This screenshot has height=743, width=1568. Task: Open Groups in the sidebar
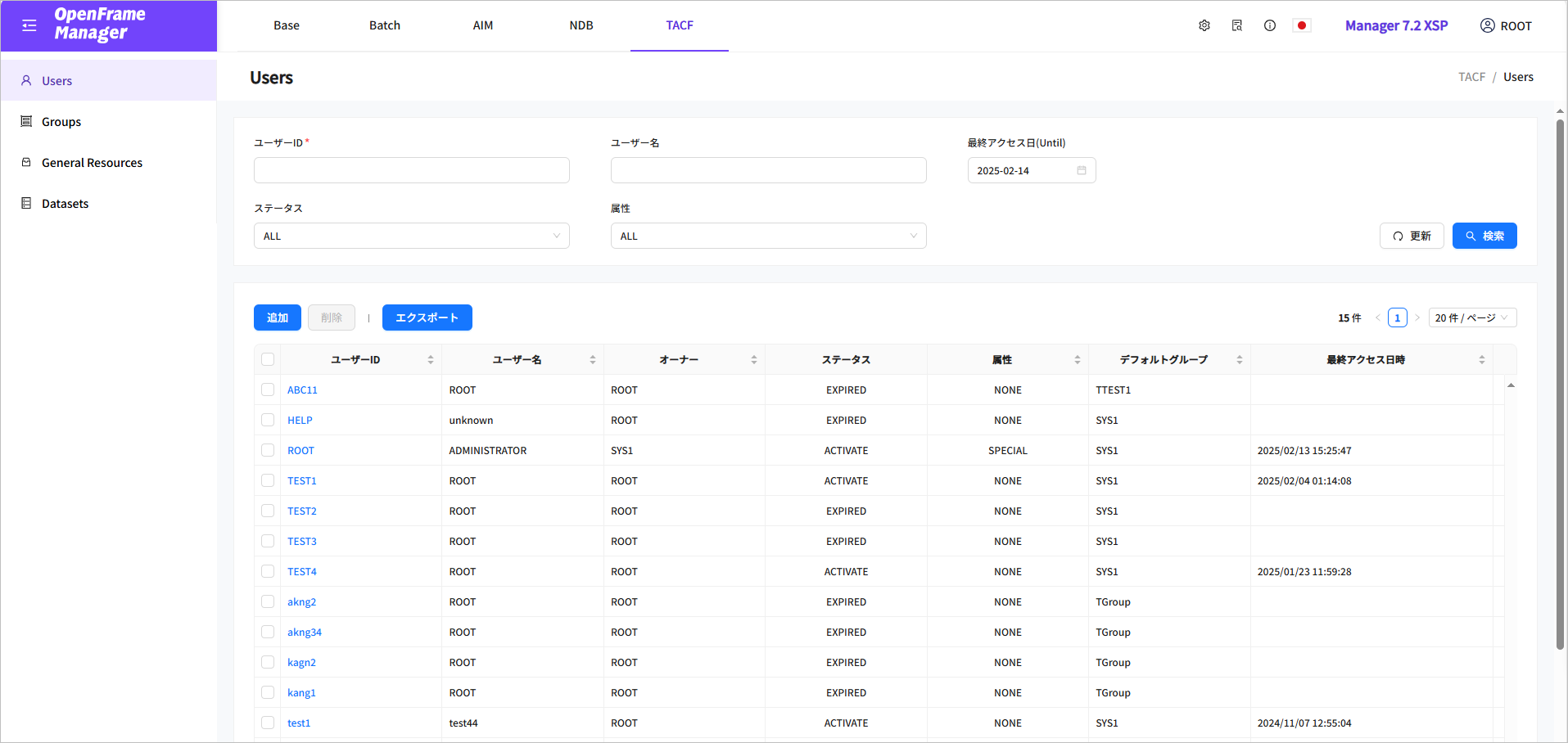[61, 122]
